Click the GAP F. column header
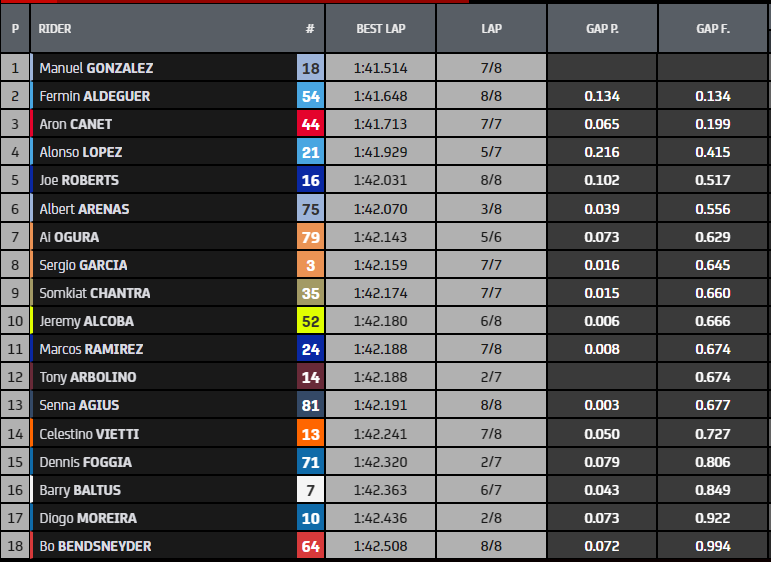Image resolution: width=771 pixels, height=562 pixels. coord(713,29)
